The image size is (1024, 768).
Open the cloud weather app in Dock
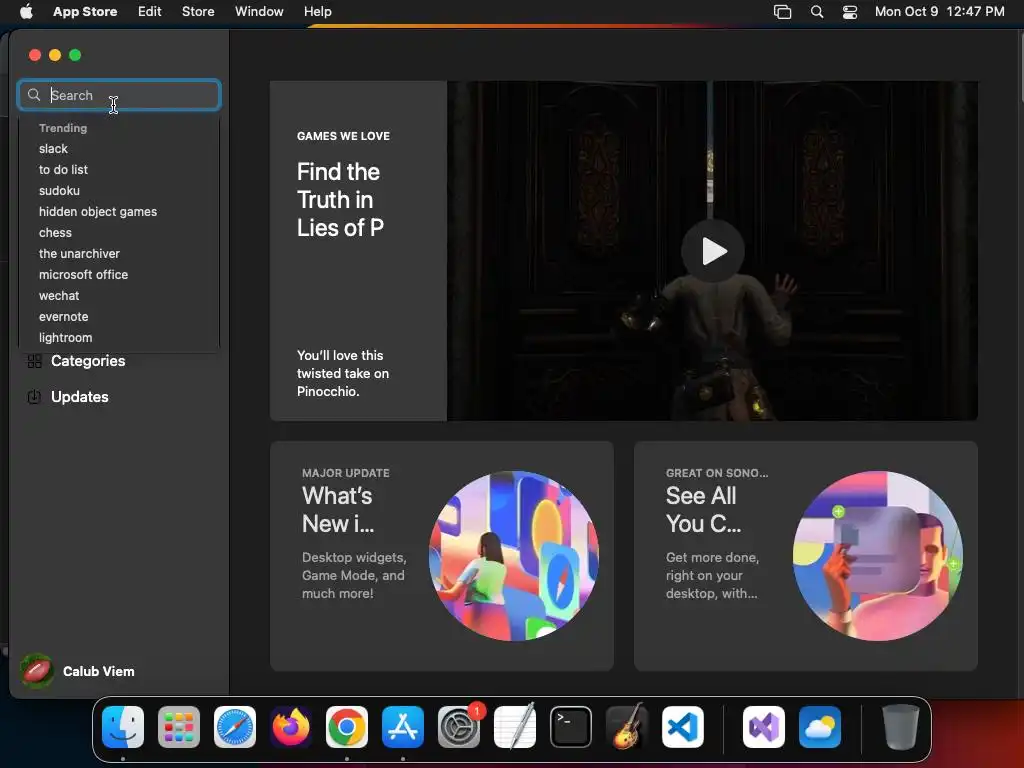tap(820, 727)
